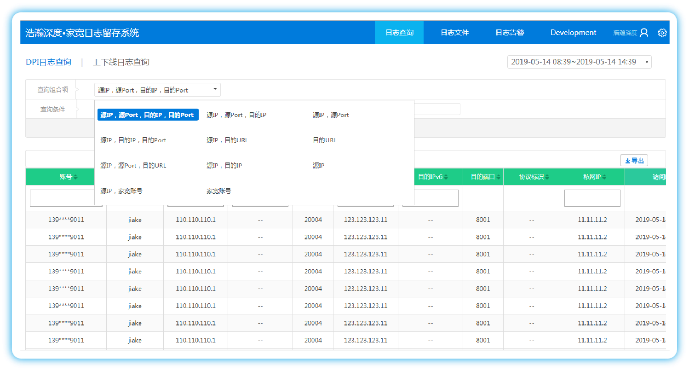Collapse the query combination dropdown
Screen dimensions: 689x371
point(157,90)
